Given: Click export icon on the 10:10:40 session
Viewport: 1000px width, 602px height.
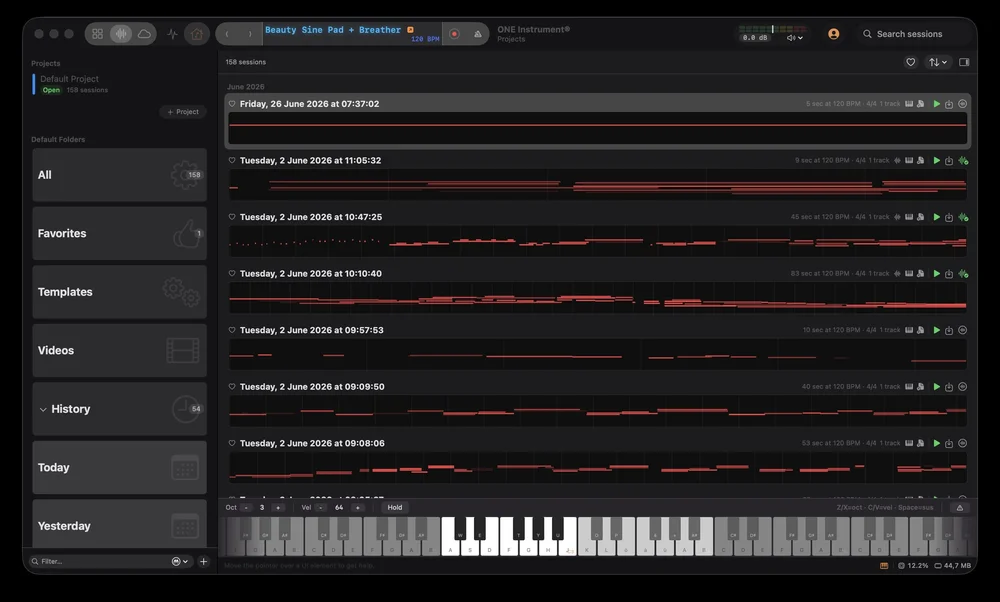Looking at the screenshot, I should (x=949, y=274).
